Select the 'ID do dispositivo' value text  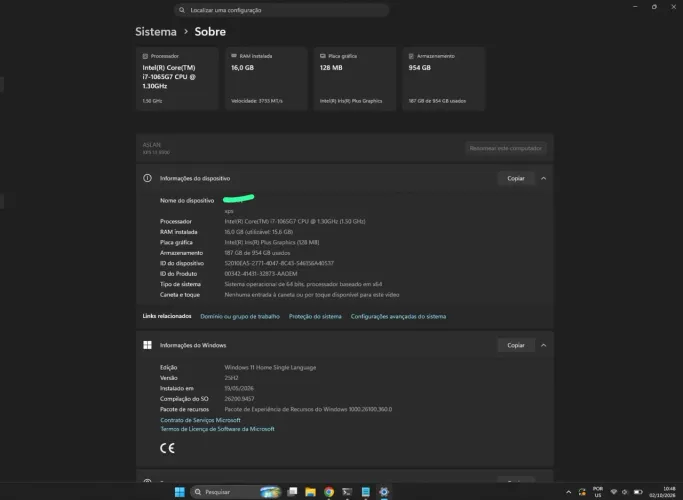point(279,263)
